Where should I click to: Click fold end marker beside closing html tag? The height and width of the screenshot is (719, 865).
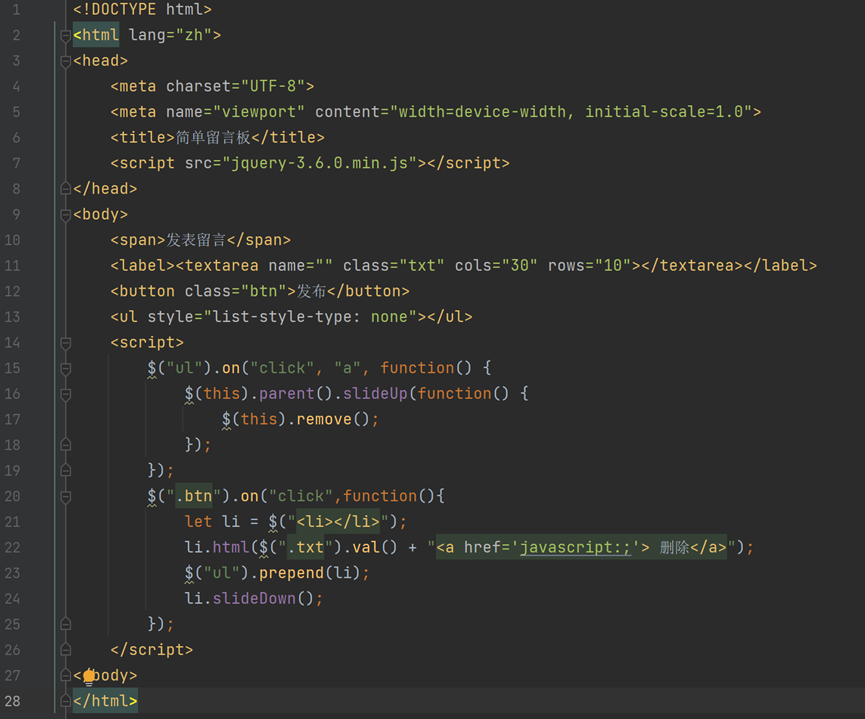[x=65, y=701]
